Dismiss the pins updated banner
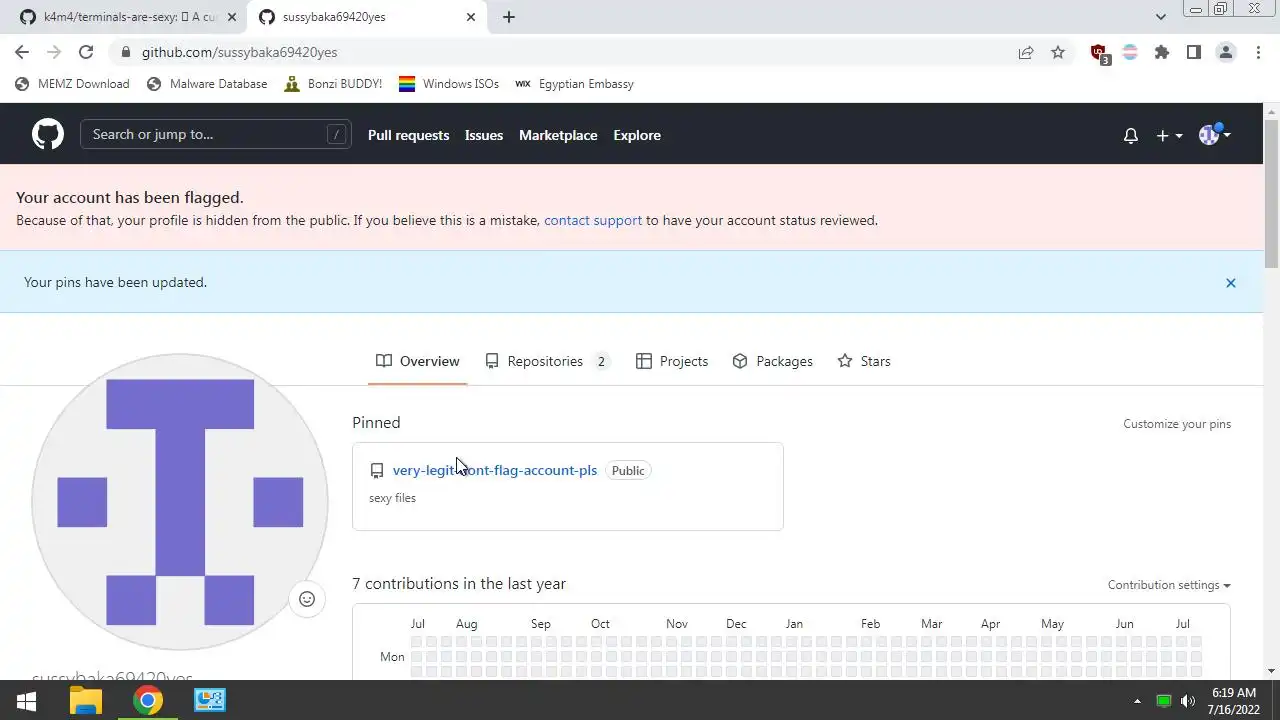The width and height of the screenshot is (1280, 720). tap(1231, 283)
